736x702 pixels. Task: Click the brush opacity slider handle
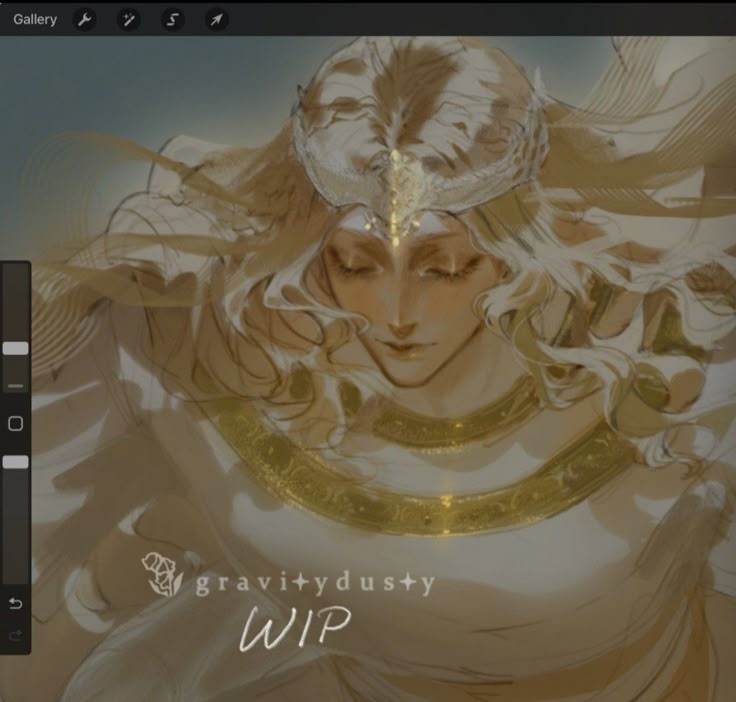(15, 462)
